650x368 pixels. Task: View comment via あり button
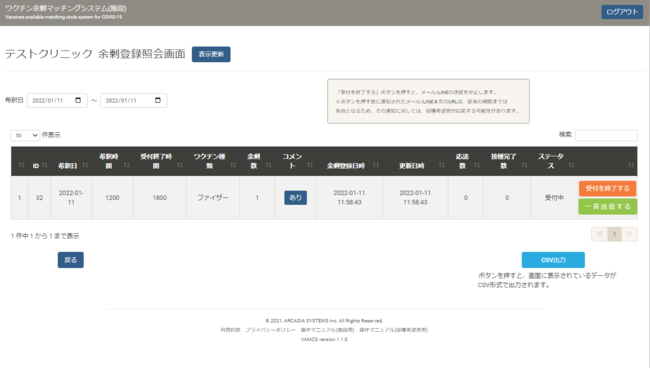pos(296,198)
